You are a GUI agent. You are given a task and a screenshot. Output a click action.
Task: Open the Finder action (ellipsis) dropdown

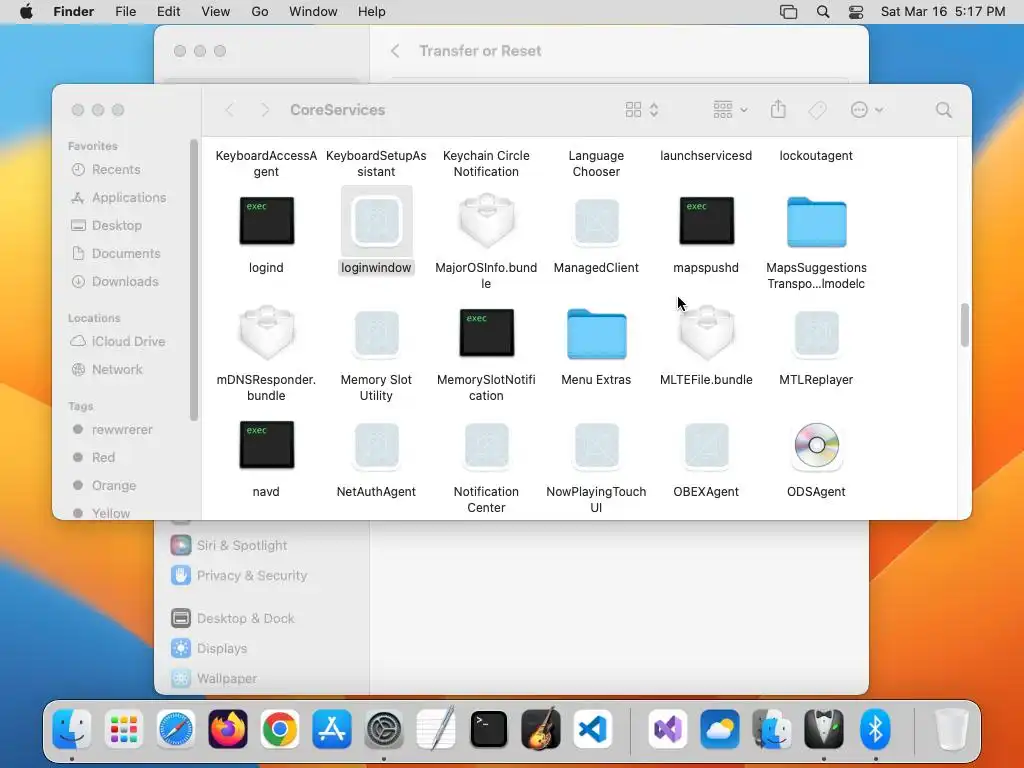867,110
